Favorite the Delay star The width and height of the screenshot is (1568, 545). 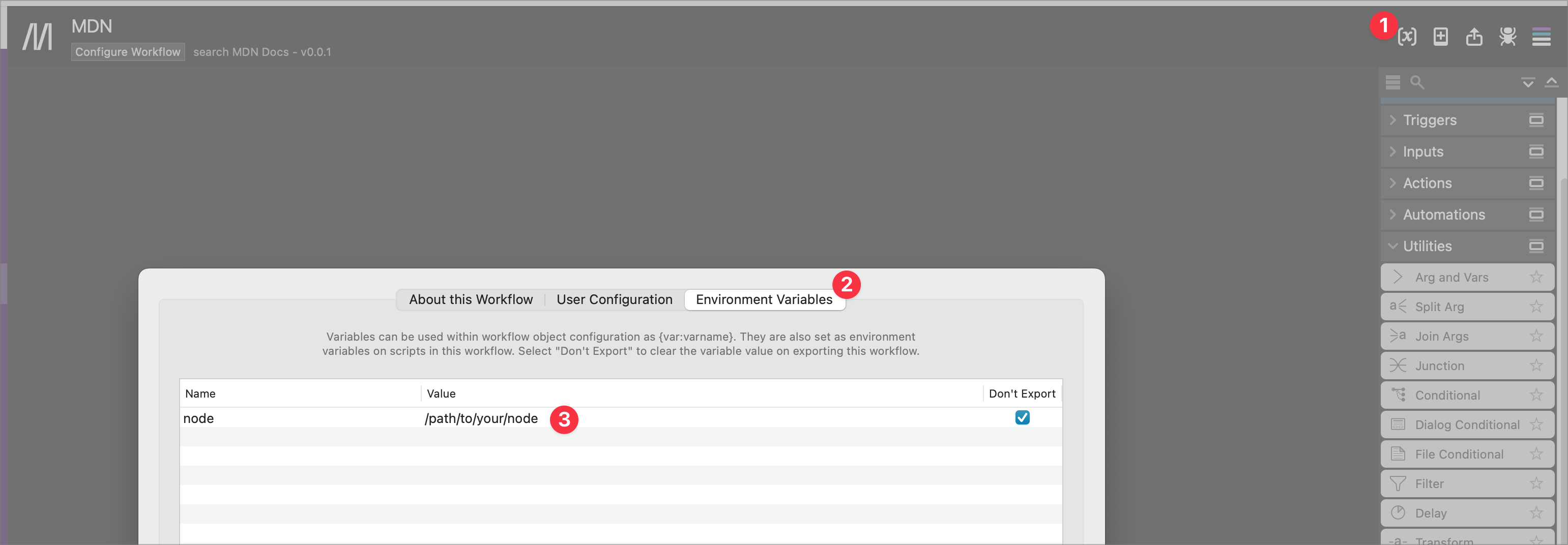[1536, 513]
